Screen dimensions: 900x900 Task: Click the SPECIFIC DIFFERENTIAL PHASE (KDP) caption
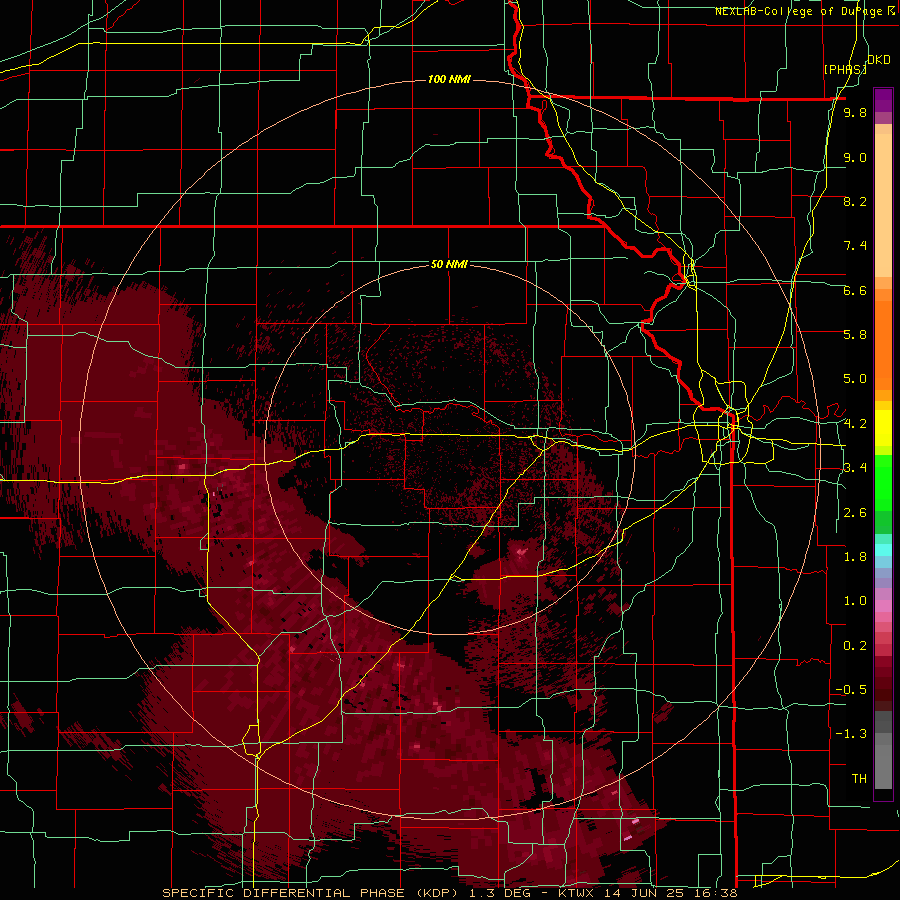pyautogui.click(x=309, y=893)
